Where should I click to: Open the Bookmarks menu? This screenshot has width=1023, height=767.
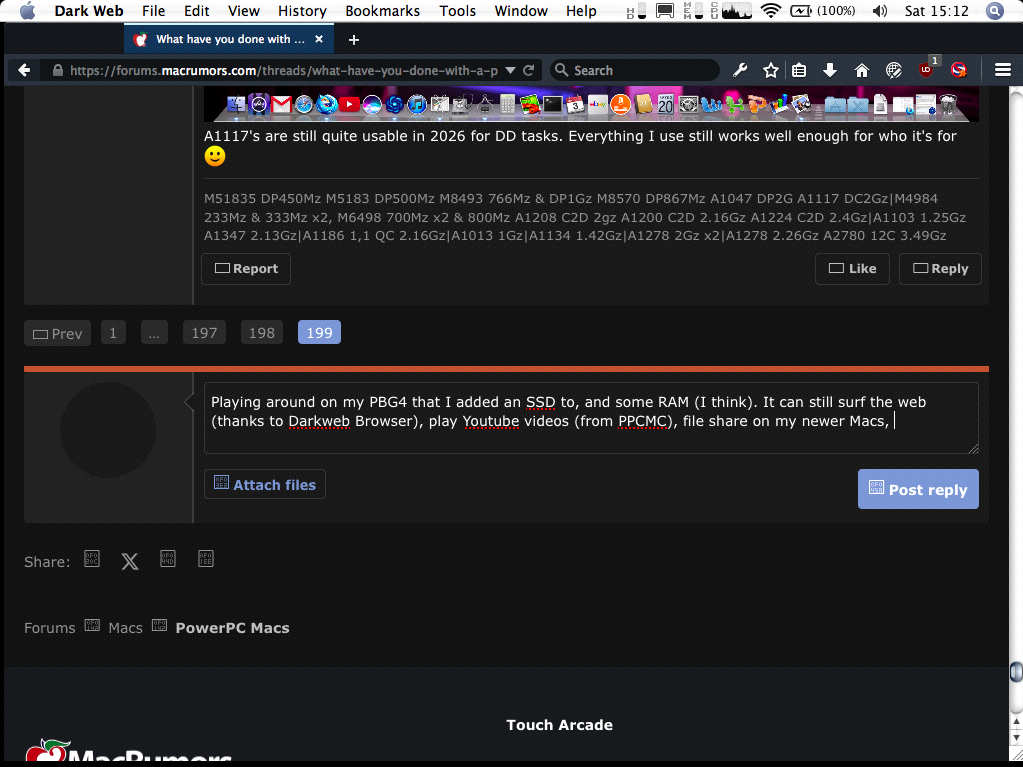pos(382,12)
